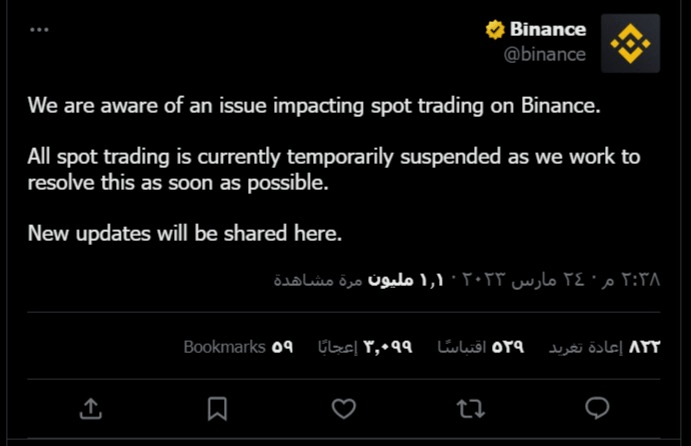Toggle the bookmark icon for this tweet
This screenshot has width=691, height=446.
(x=217, y=409)
